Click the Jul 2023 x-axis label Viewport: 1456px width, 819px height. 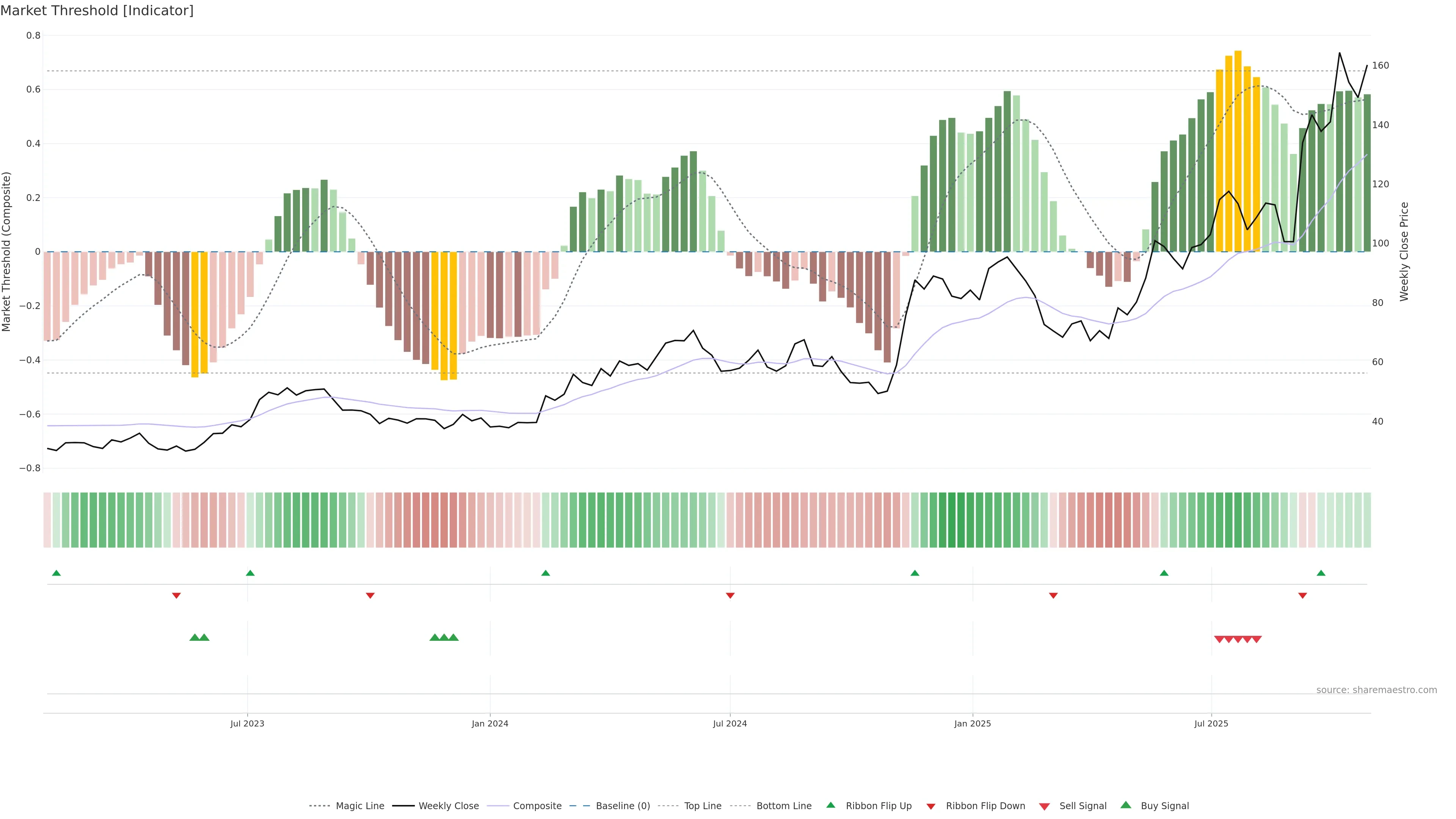(247, 723)
